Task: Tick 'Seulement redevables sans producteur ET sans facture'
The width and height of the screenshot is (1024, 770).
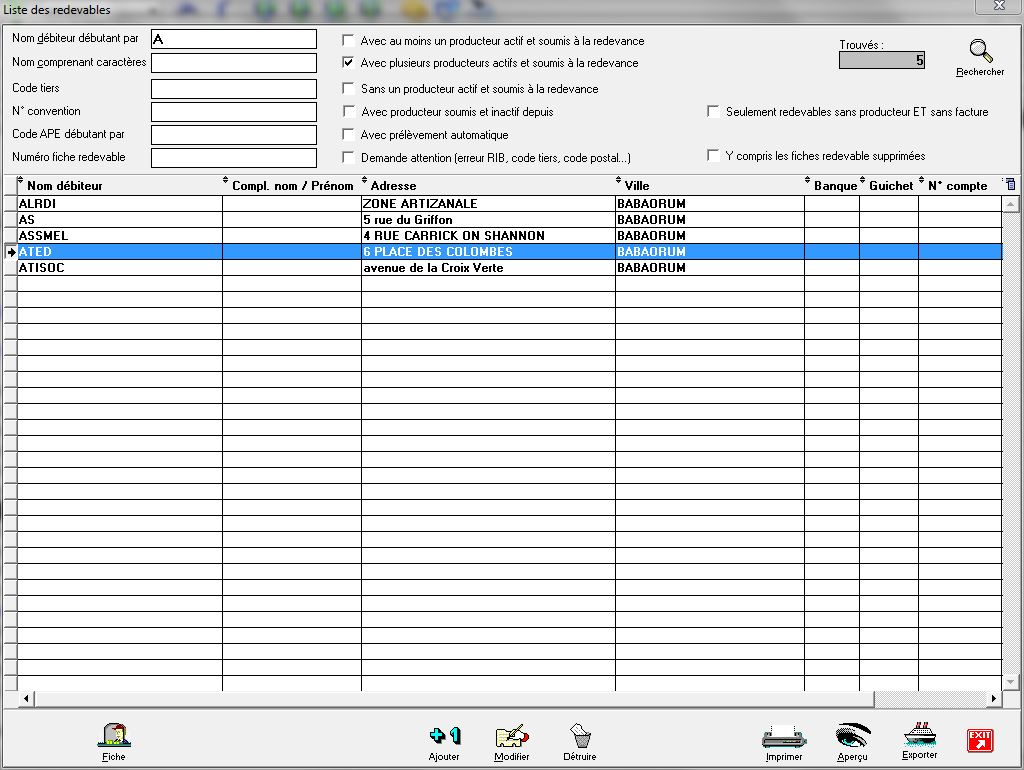Action: click(713, 112)
